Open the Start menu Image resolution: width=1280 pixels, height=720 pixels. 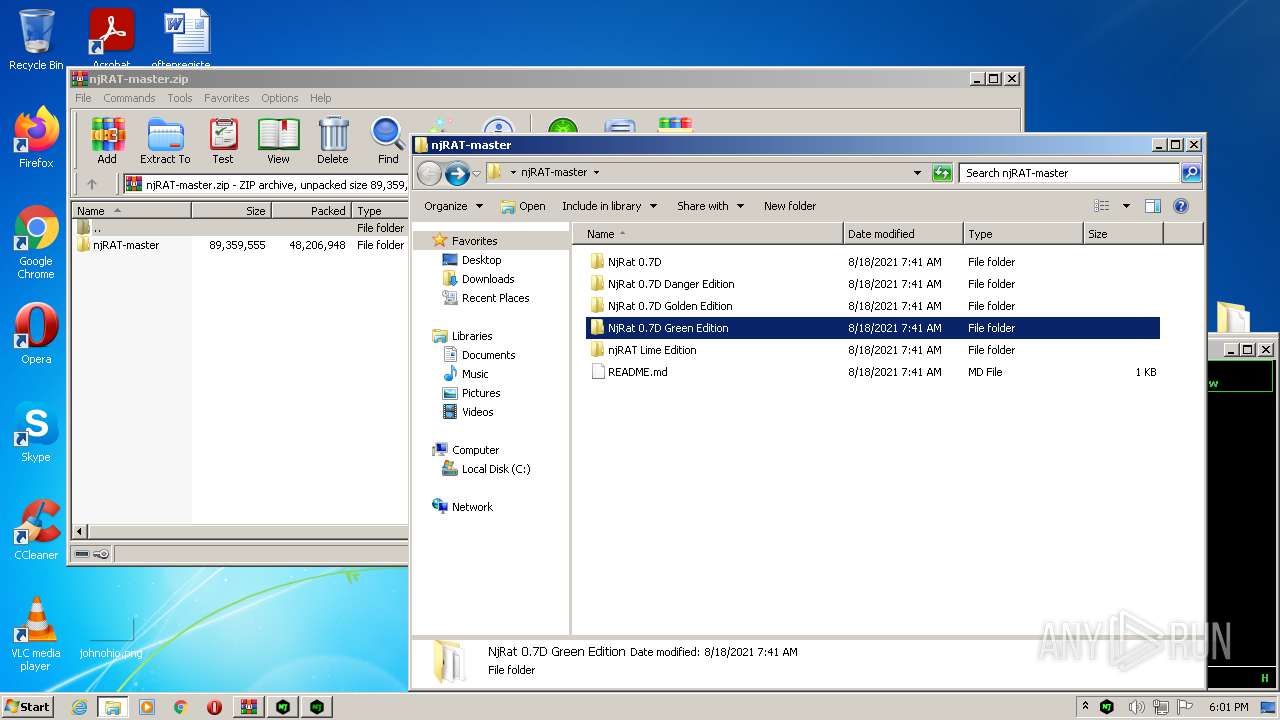(x=27, y=707)
